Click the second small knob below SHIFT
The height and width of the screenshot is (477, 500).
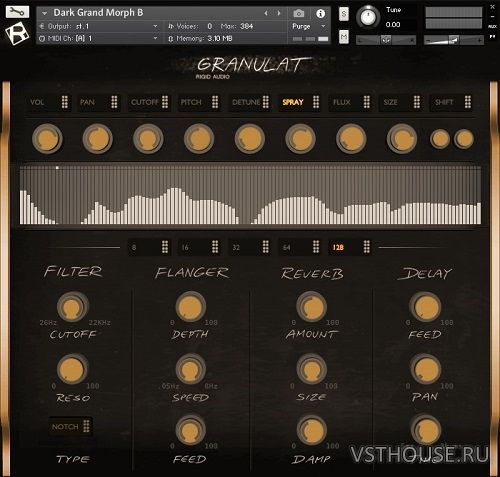pyautogui.click(x=464, y=139)
